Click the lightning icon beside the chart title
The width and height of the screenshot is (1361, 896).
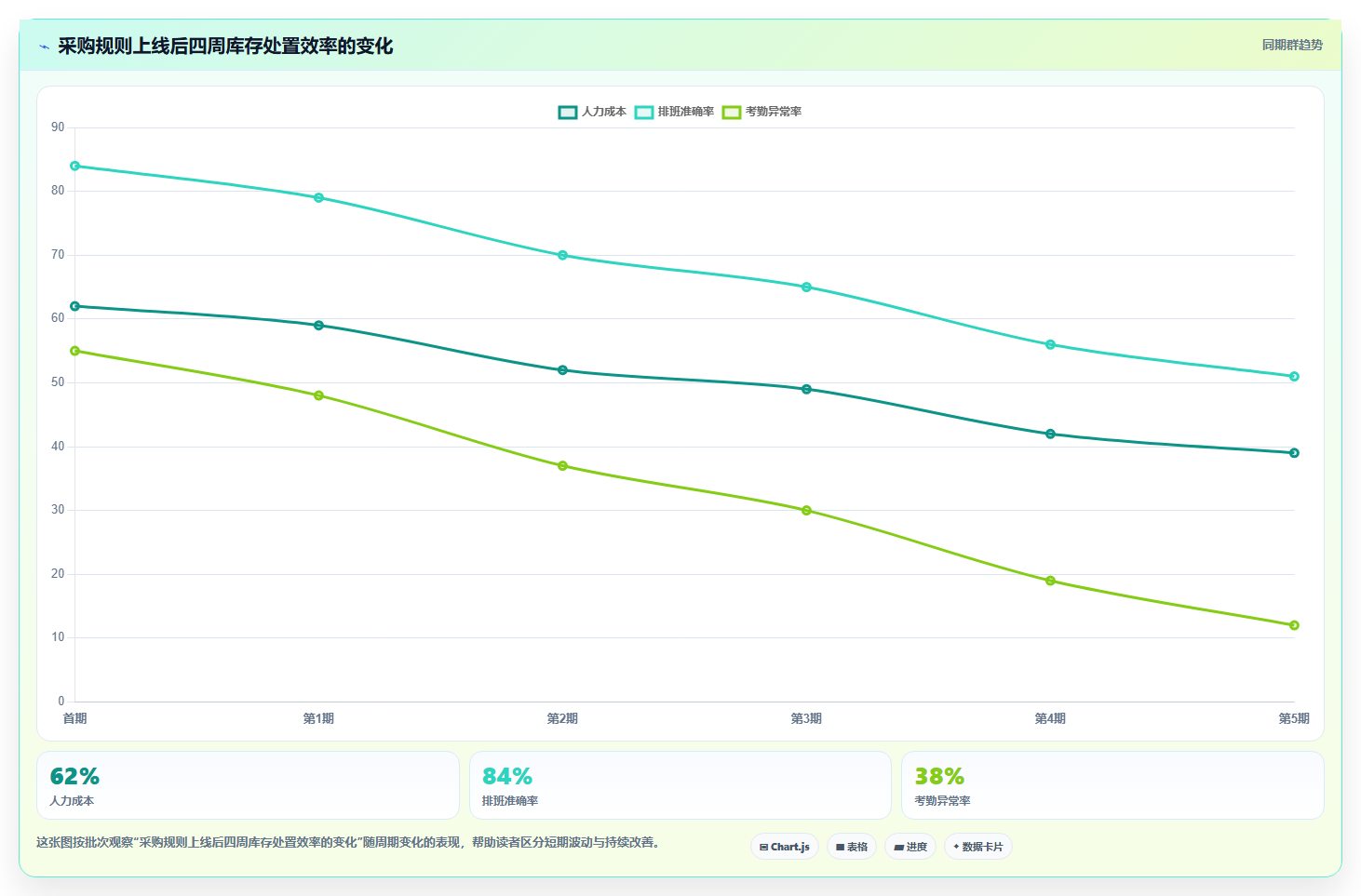44,47
